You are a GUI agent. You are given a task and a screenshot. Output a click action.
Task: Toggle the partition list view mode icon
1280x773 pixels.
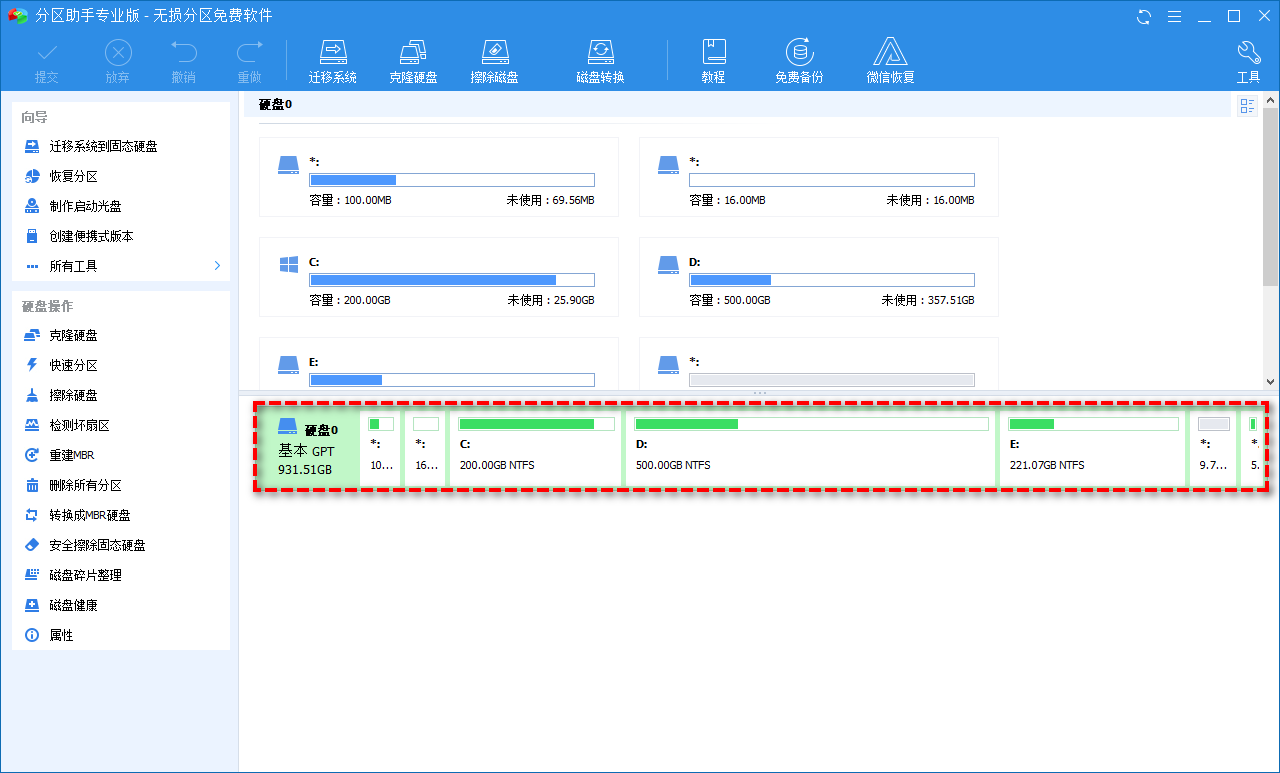click(x=1247, y=106)
